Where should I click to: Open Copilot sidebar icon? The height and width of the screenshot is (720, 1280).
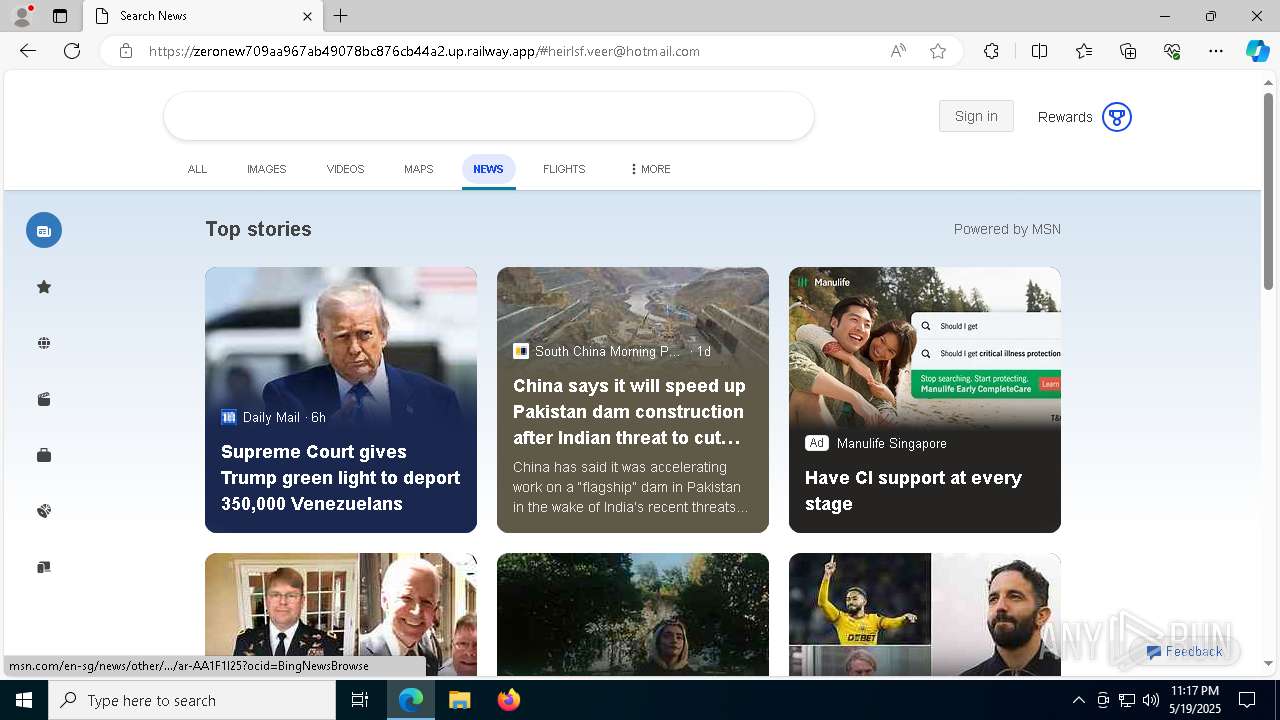tap(1257, 51)
